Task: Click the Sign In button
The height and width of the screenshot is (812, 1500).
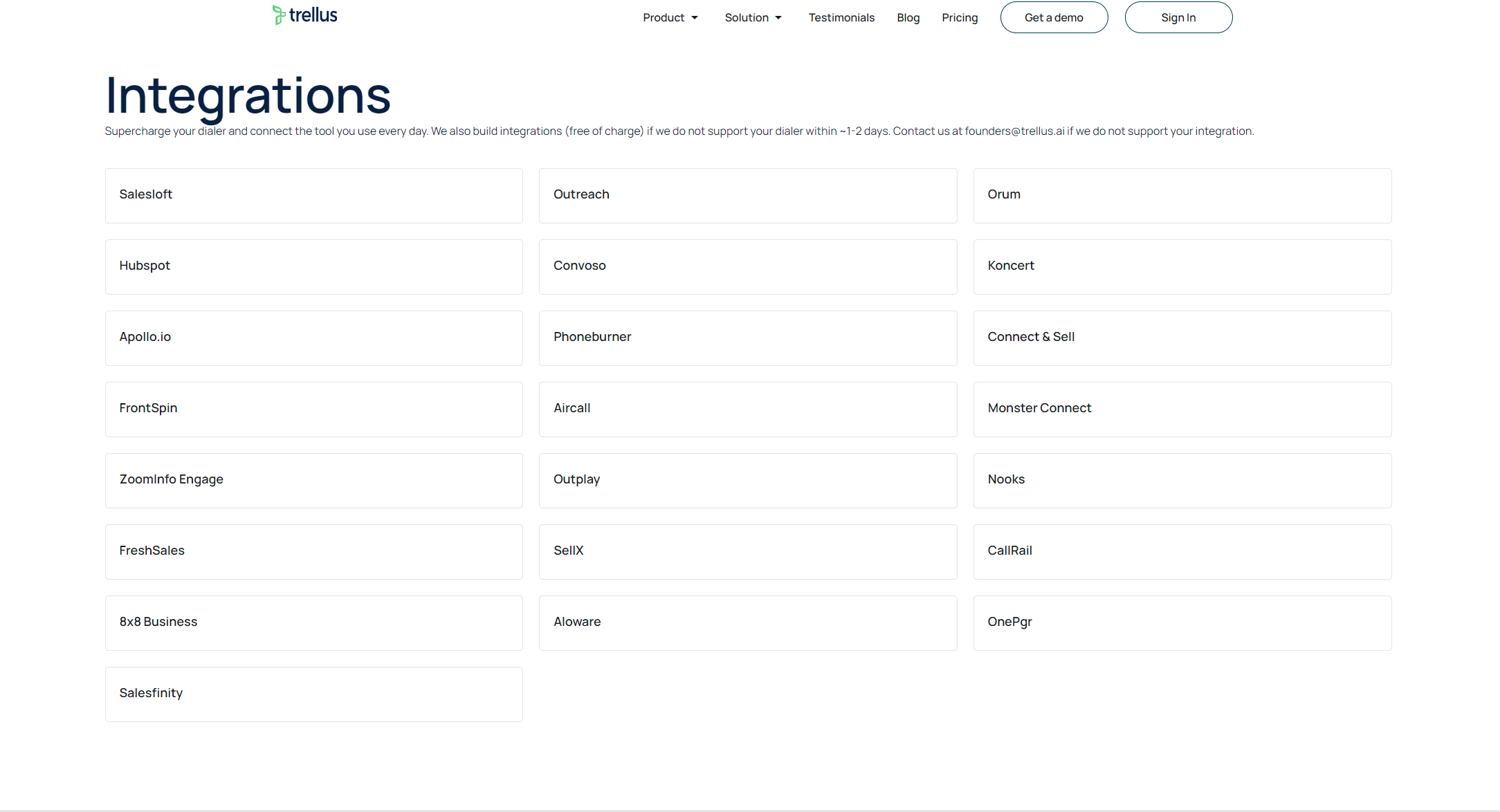Action: click(x=1178, y=17)
